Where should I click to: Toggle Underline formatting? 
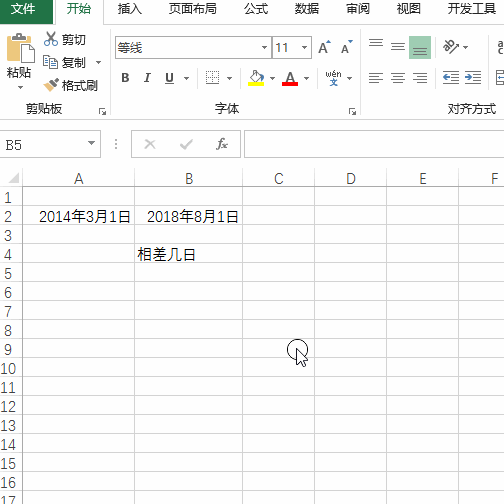pos(169,78)
